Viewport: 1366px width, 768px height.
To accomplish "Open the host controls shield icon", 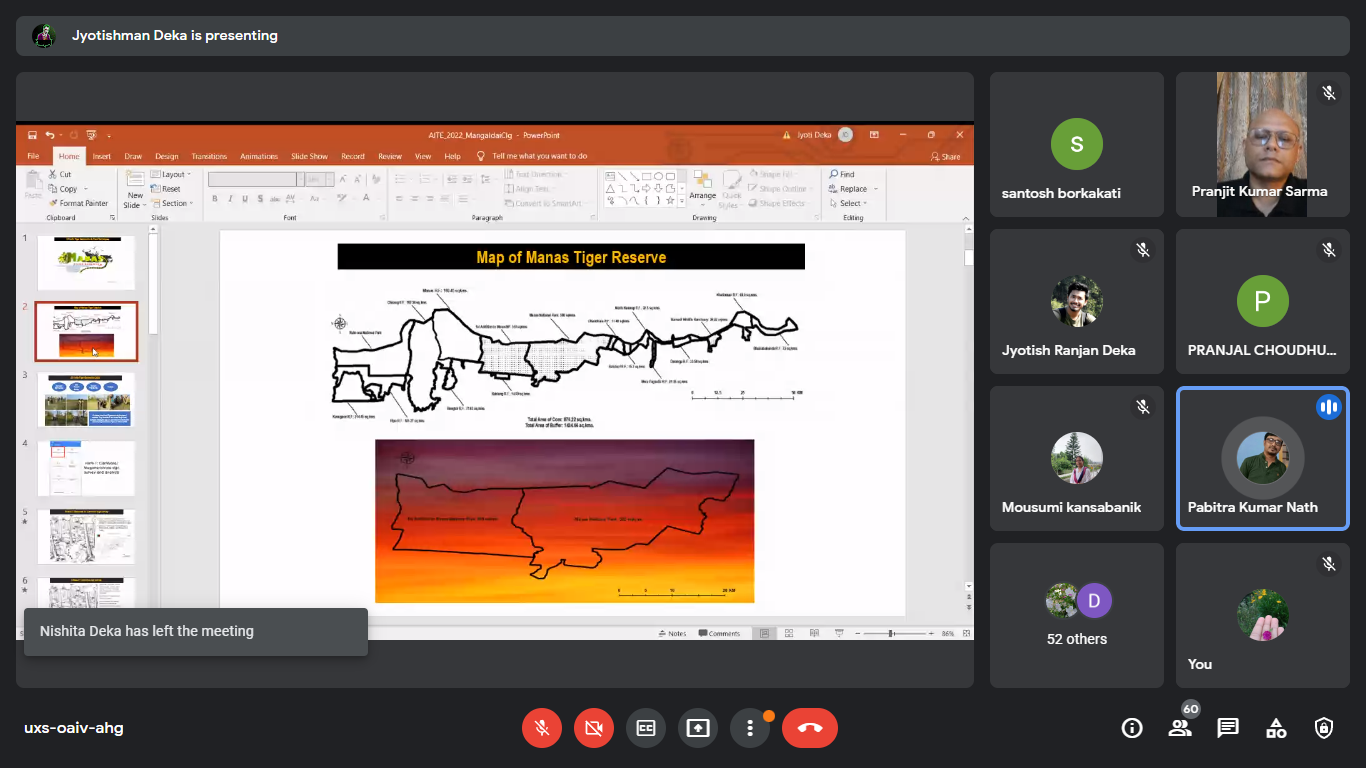I will (1324, 728).
